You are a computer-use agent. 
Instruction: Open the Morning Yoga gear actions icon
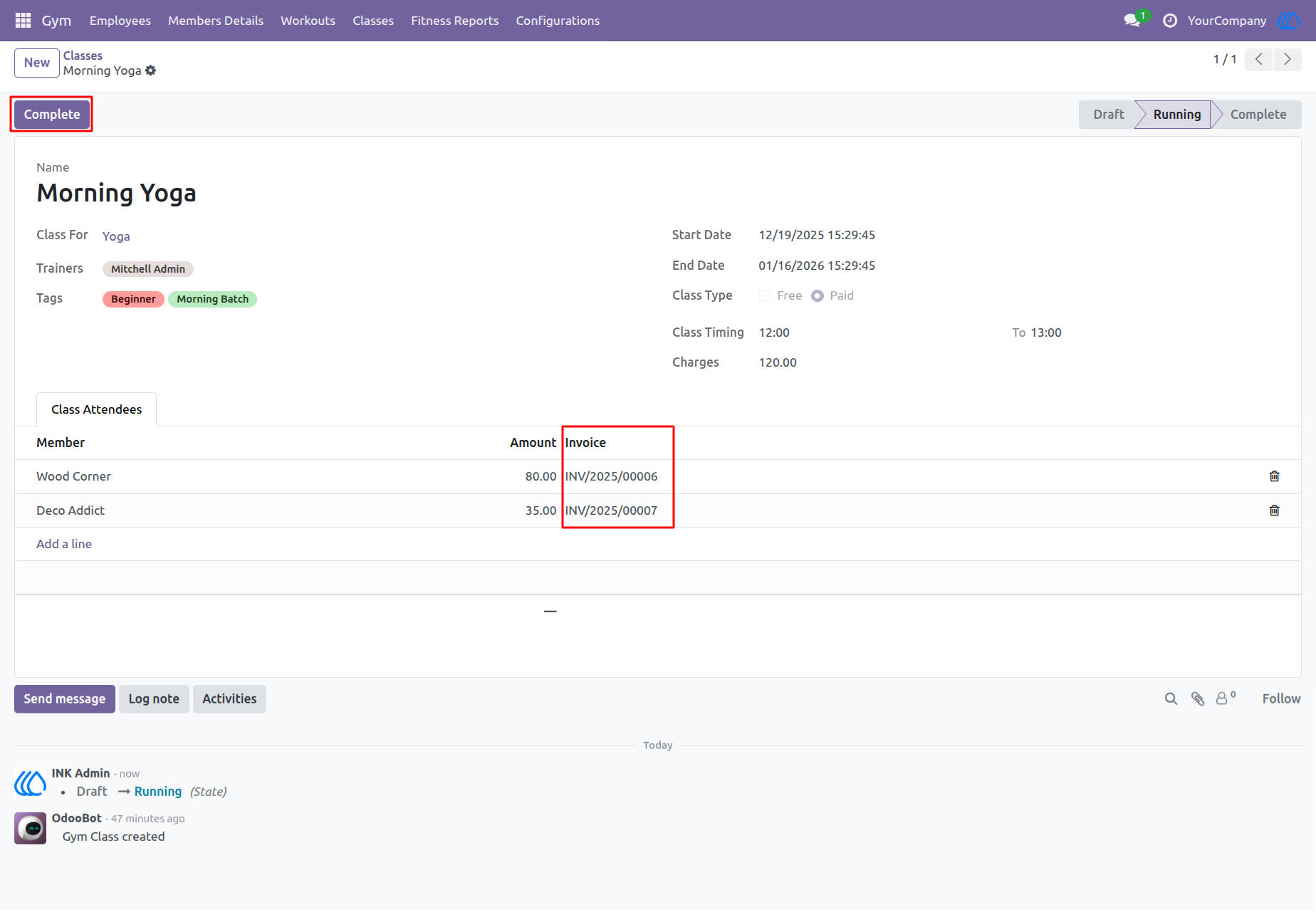[x=150, y=70]
